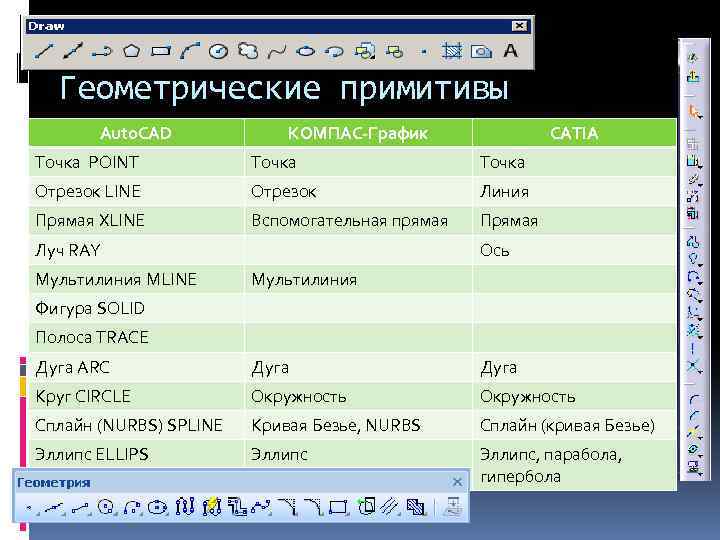The image size is (720, 540).
Task: Select the Point tool in Геометрия toolbar
Action: pyautogui.click(x=29, y=507)
